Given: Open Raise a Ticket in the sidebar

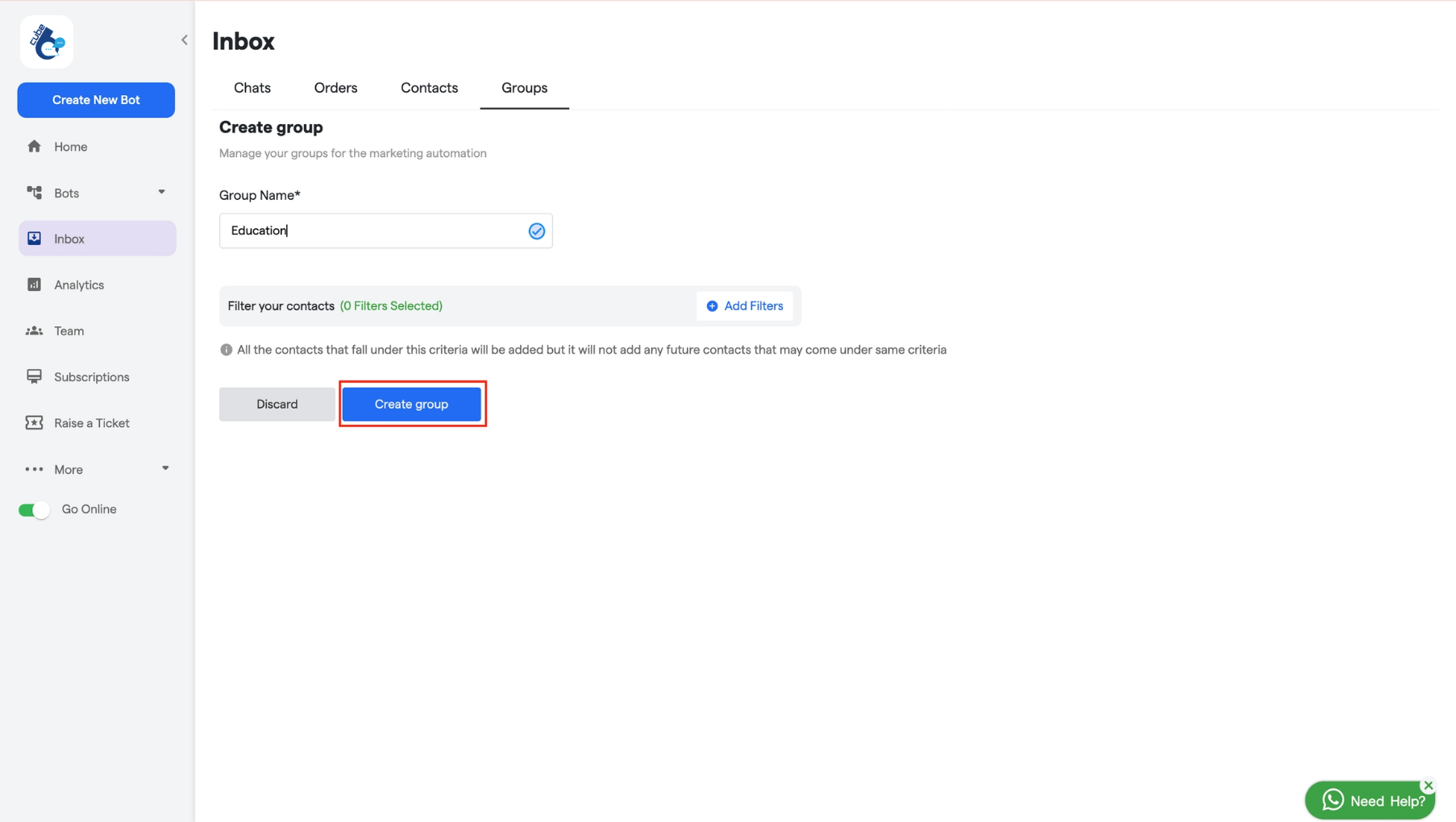Looking at the screenshot, I should coord(97,423).
